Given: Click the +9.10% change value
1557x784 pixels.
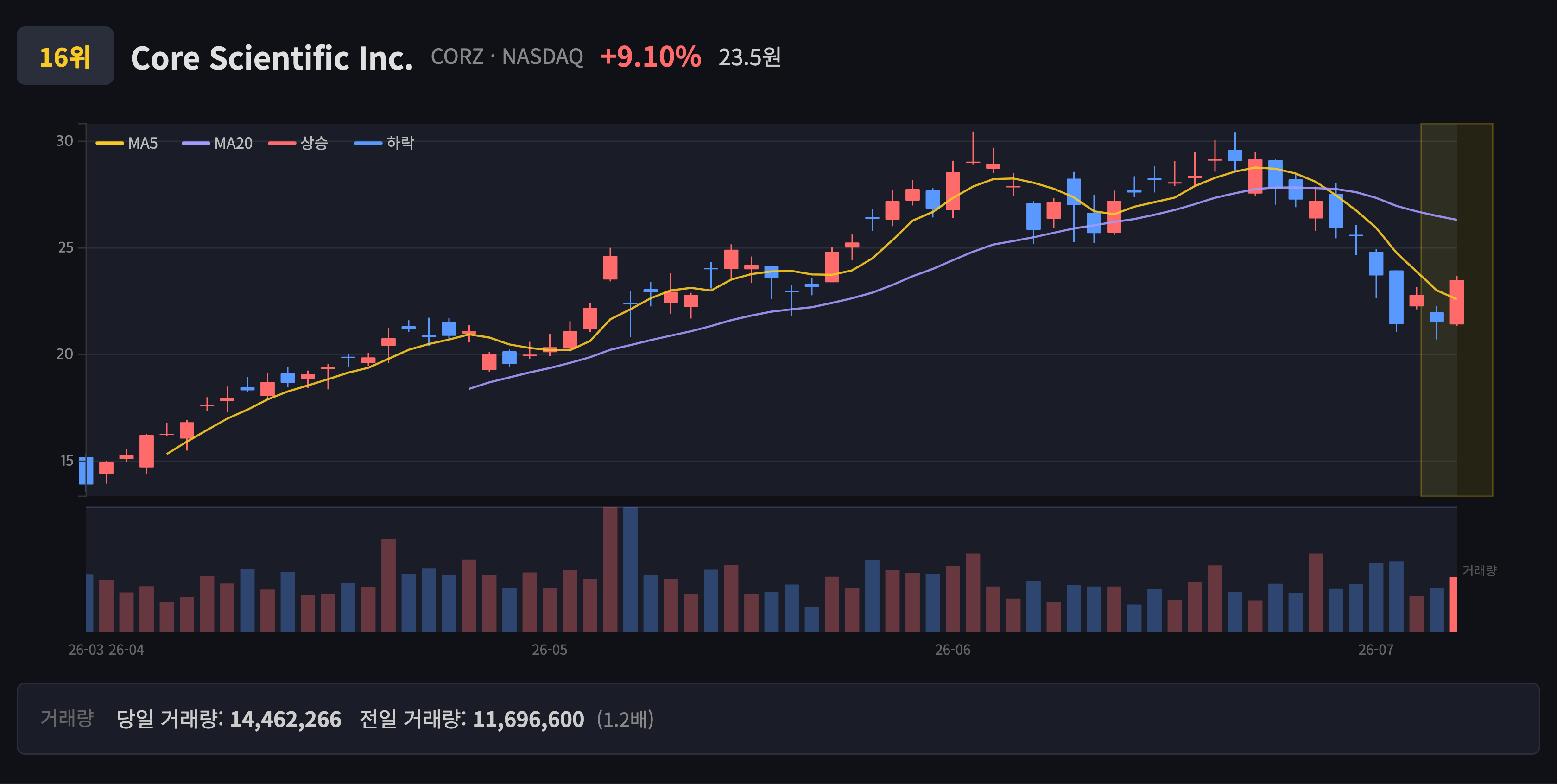Looking at the screenshot, I should [x=650, y=57].
